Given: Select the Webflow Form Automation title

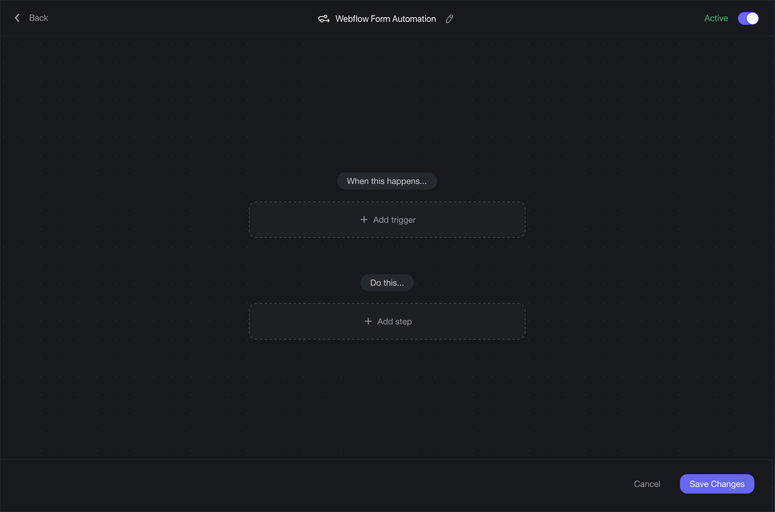Looking at the screenshot, I should [386, 19].
